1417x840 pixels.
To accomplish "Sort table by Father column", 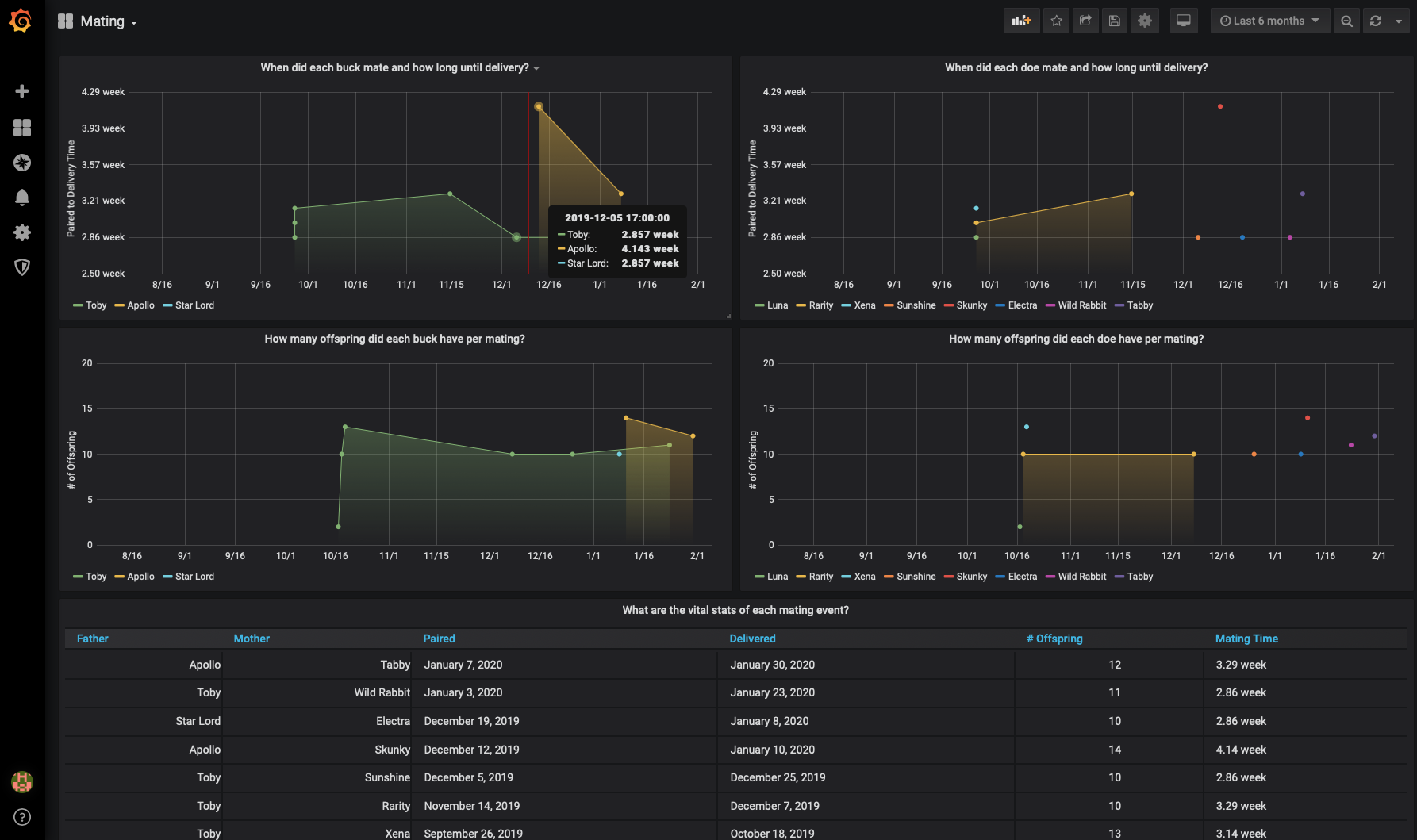I will [93, 639].
